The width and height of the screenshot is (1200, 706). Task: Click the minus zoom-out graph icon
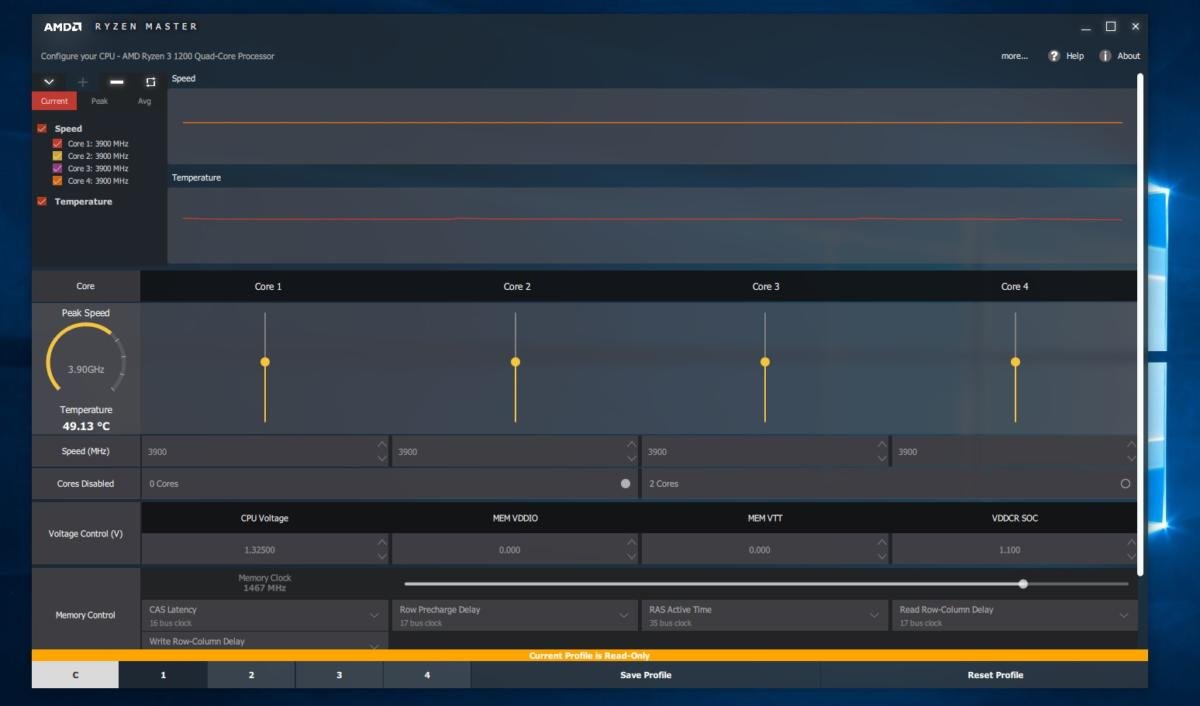point(116,82)
